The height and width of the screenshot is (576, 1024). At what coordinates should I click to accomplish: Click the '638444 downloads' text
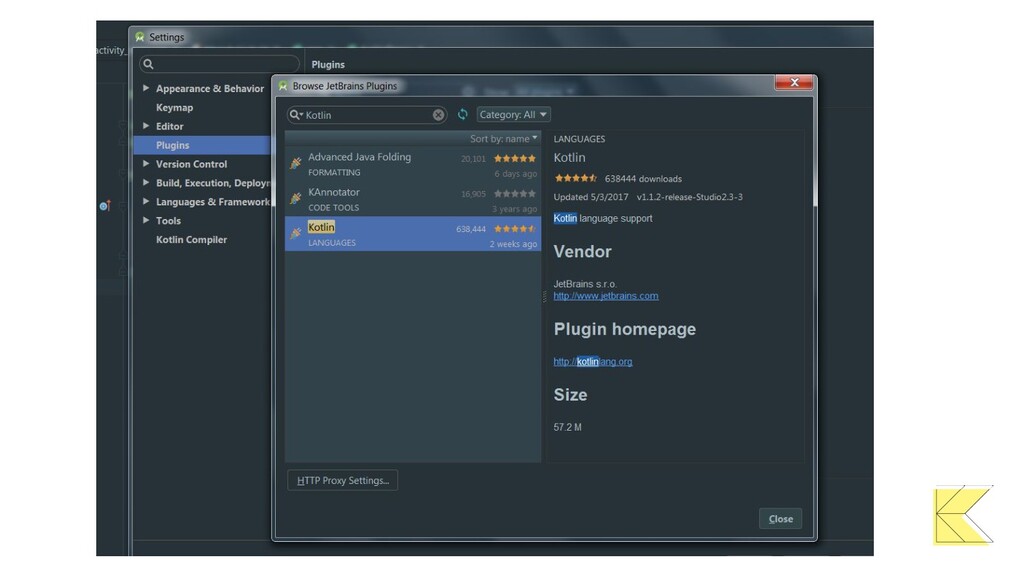(643, 179)
